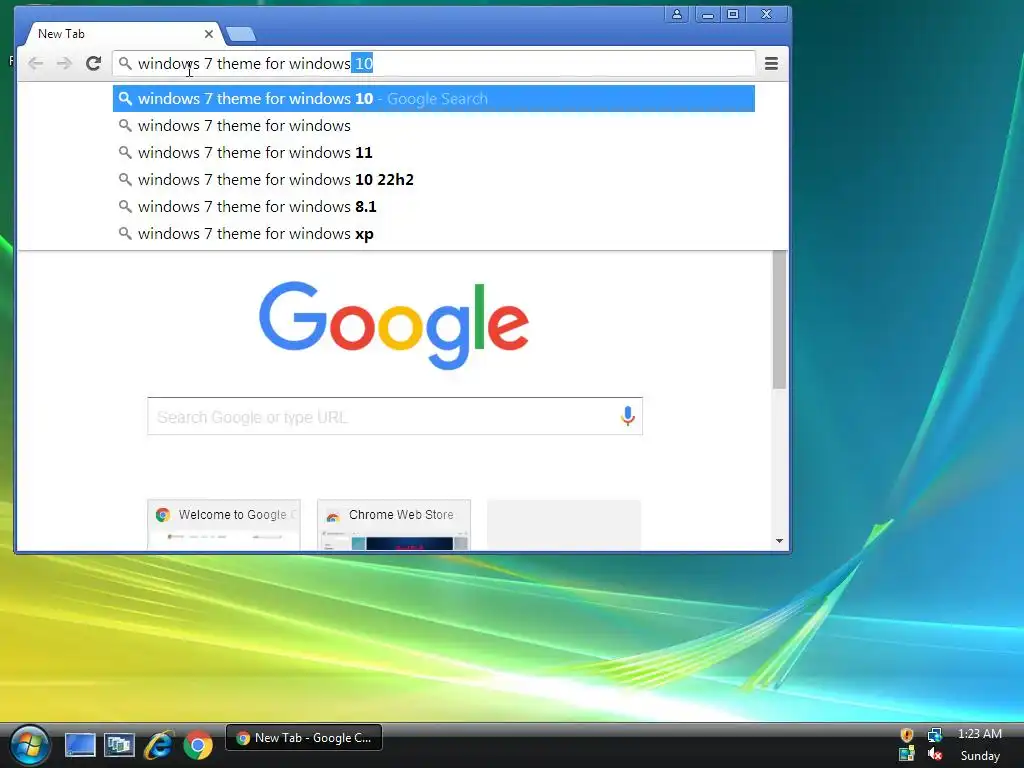Reload the page with refresh icon
This screenshot has height=768, width=1024.
[93, 63]
